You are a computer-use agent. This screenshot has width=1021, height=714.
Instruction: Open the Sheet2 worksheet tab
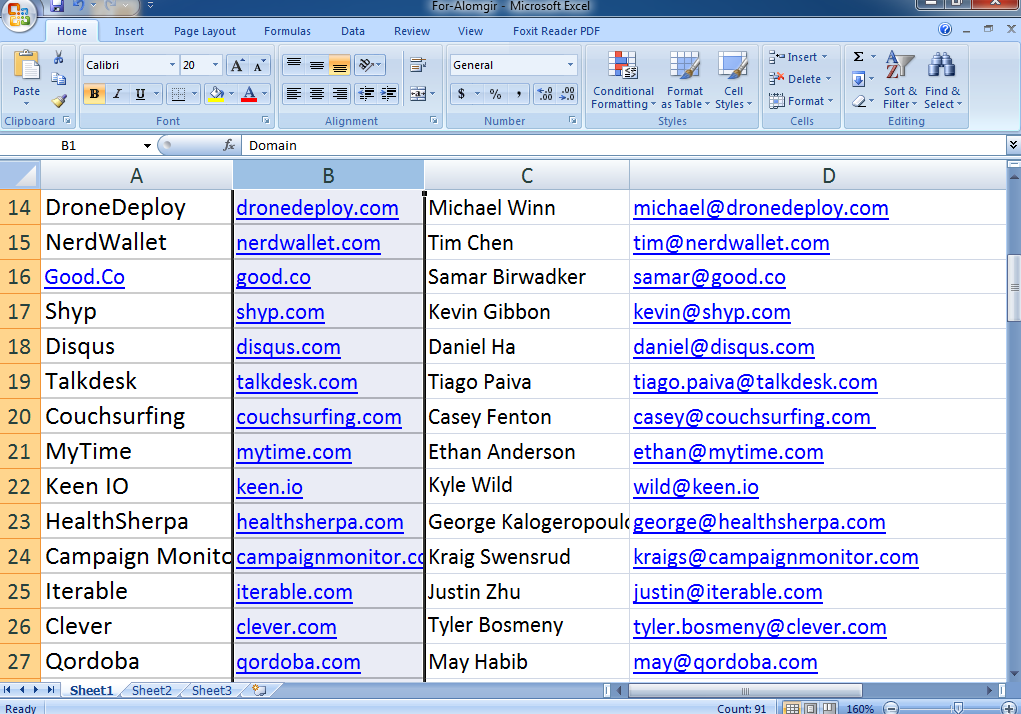tap(152, 690)
